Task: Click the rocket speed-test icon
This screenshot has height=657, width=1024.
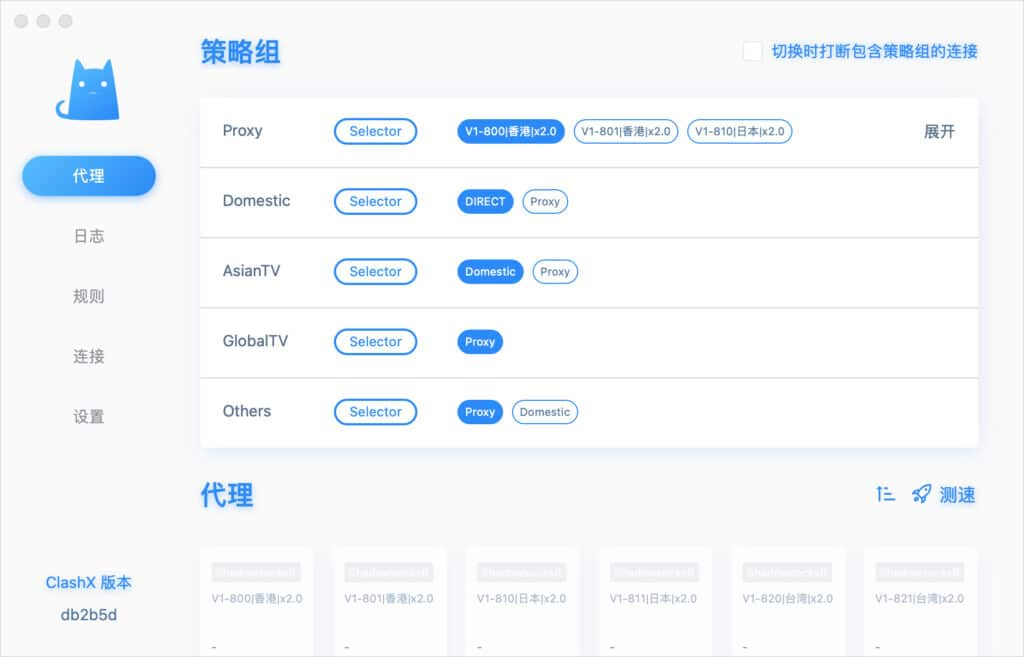Action: click(x=920, y=493)
